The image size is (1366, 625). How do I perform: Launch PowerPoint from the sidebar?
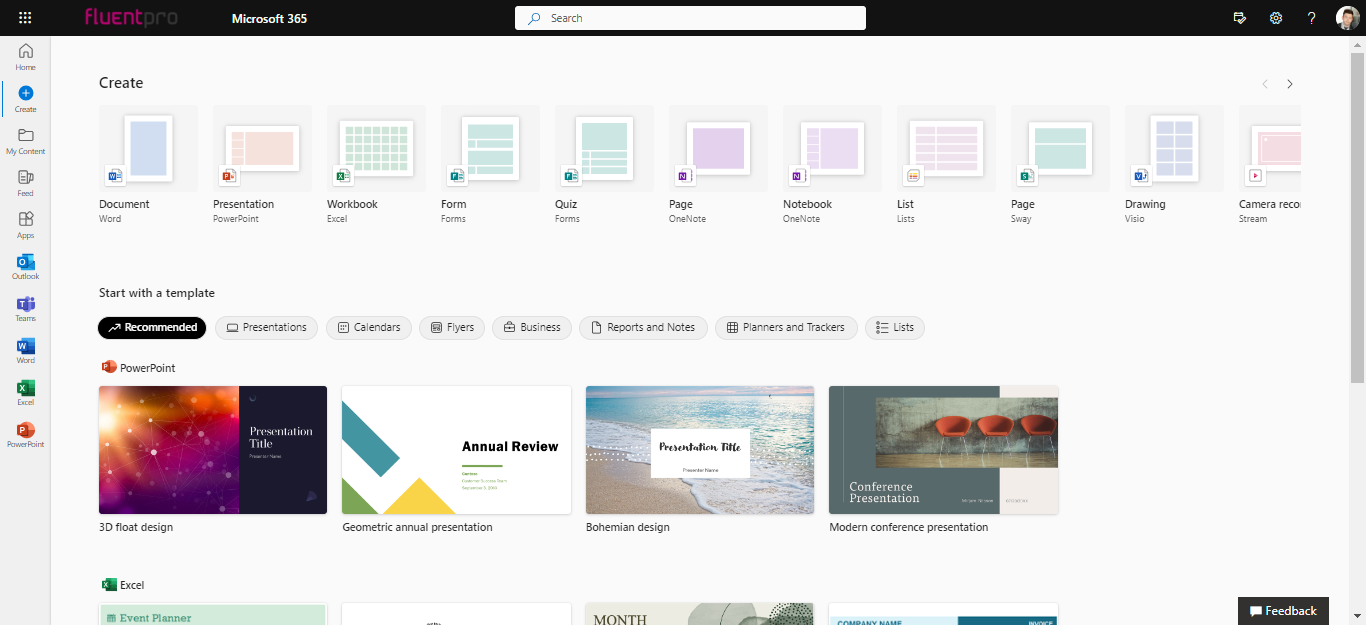click(26, 435)
